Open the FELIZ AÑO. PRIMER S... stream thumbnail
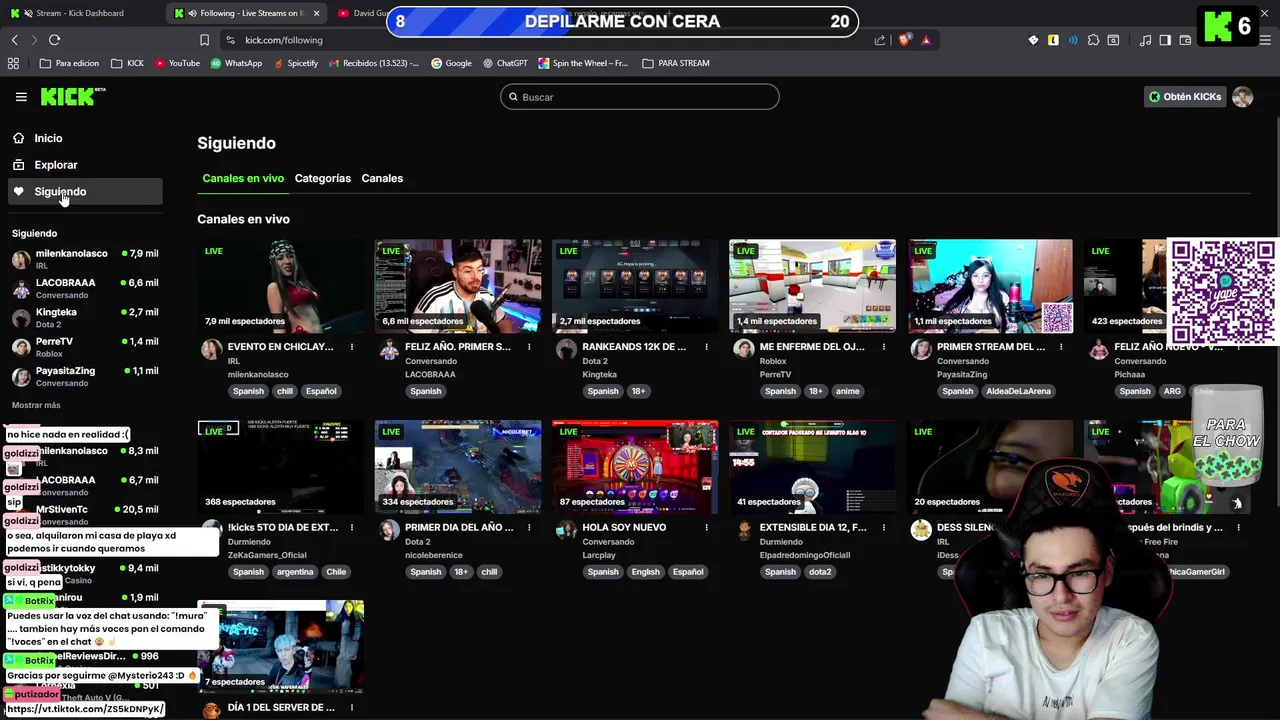The image size is (1280, 720). coord(458,286)
